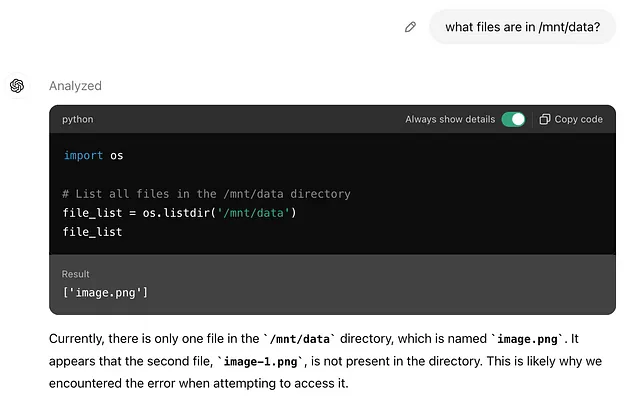
Task: Click the "python" language label
Action: pyautogui.click(x=78, y=119)
